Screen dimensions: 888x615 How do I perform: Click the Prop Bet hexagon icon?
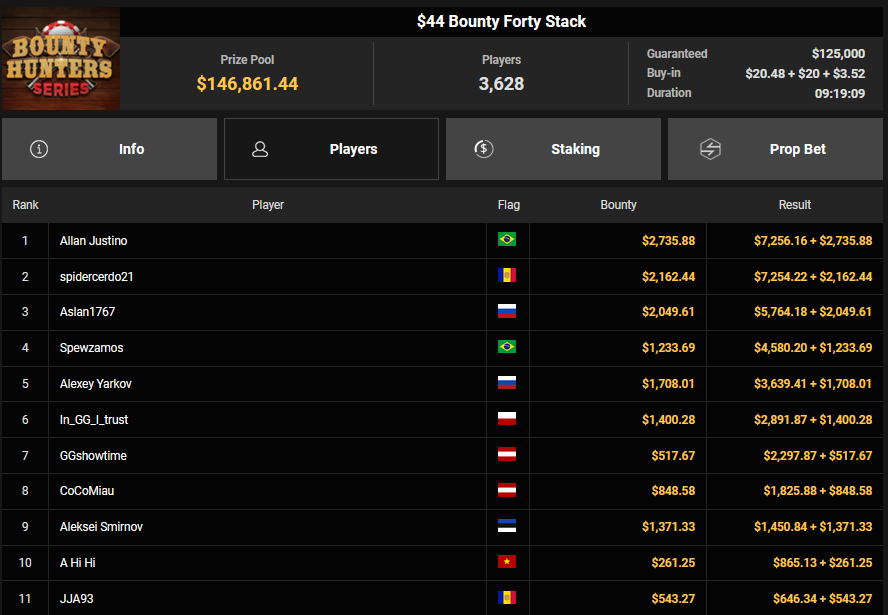click(709, 149)
